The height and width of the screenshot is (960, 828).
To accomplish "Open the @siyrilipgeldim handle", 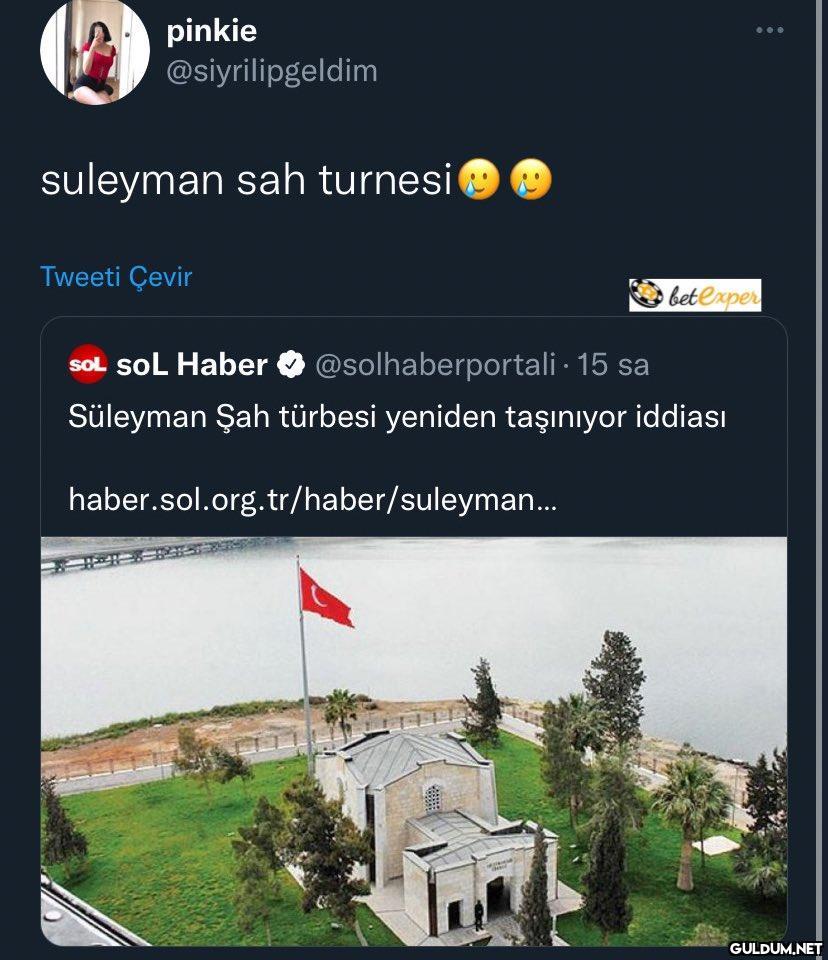I will coord(272,72).
